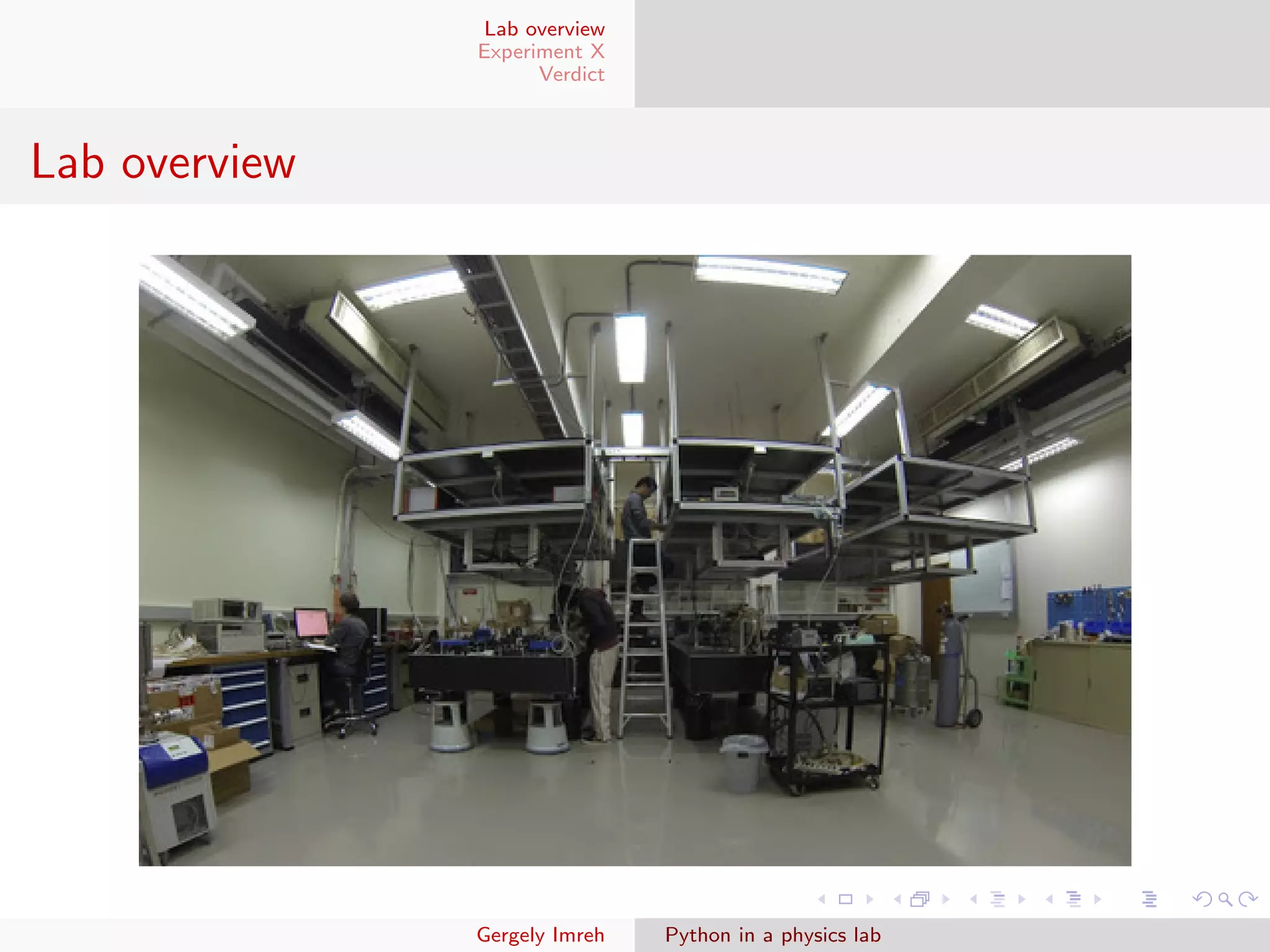Click the go back curved arrow
The image size is (1270, 952).
(1202, 899)
